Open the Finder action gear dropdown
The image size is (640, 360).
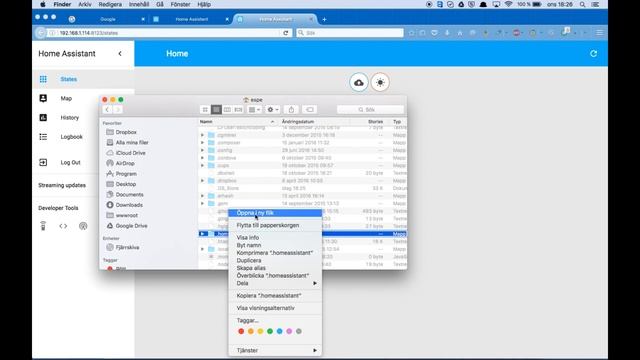[272, 109]
